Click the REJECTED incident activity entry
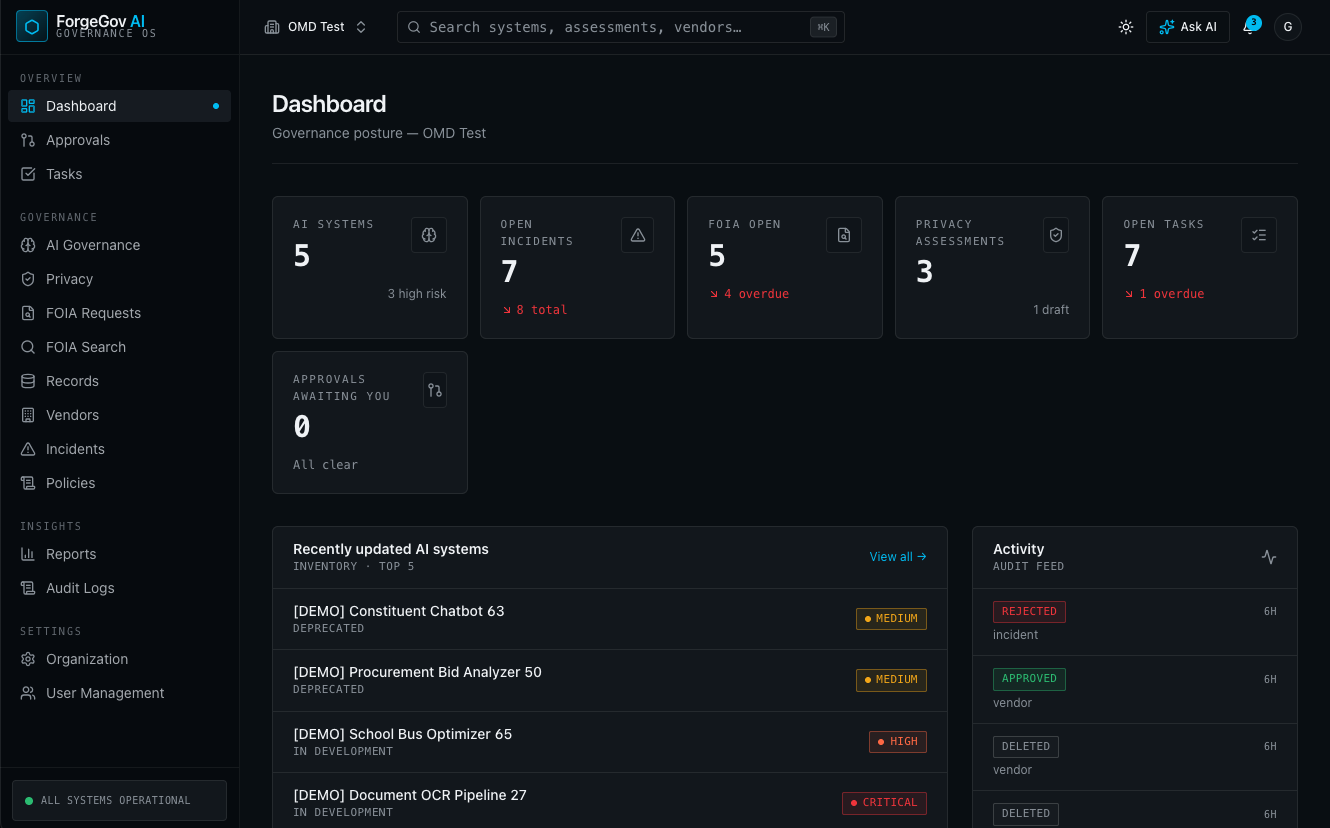This screenshot has width=1330, height=828. tap(1135, 622)
